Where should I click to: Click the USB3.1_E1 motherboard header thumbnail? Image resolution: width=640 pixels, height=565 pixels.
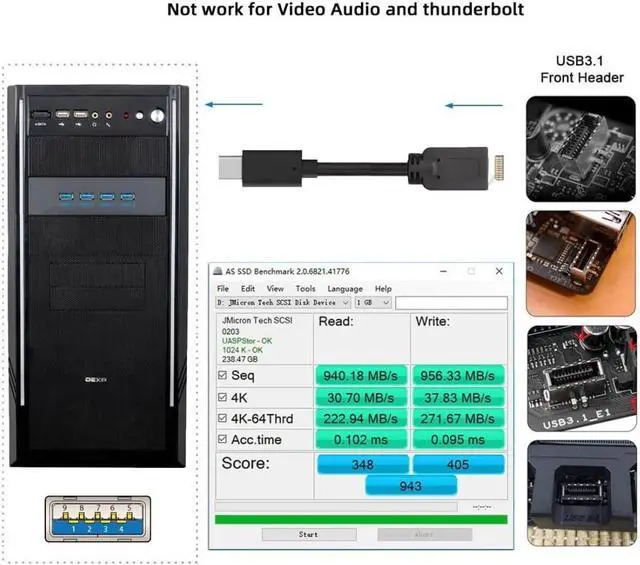pyautogui.click(x=582, y=378)
